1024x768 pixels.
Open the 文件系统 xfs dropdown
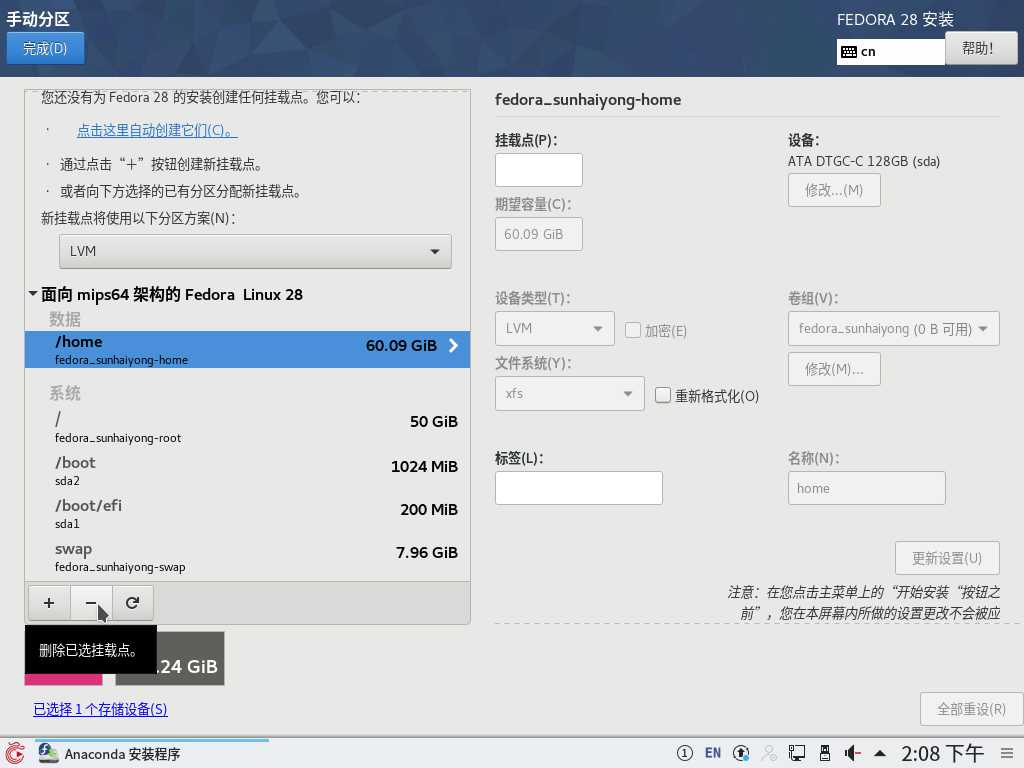[x=569, y=393]
